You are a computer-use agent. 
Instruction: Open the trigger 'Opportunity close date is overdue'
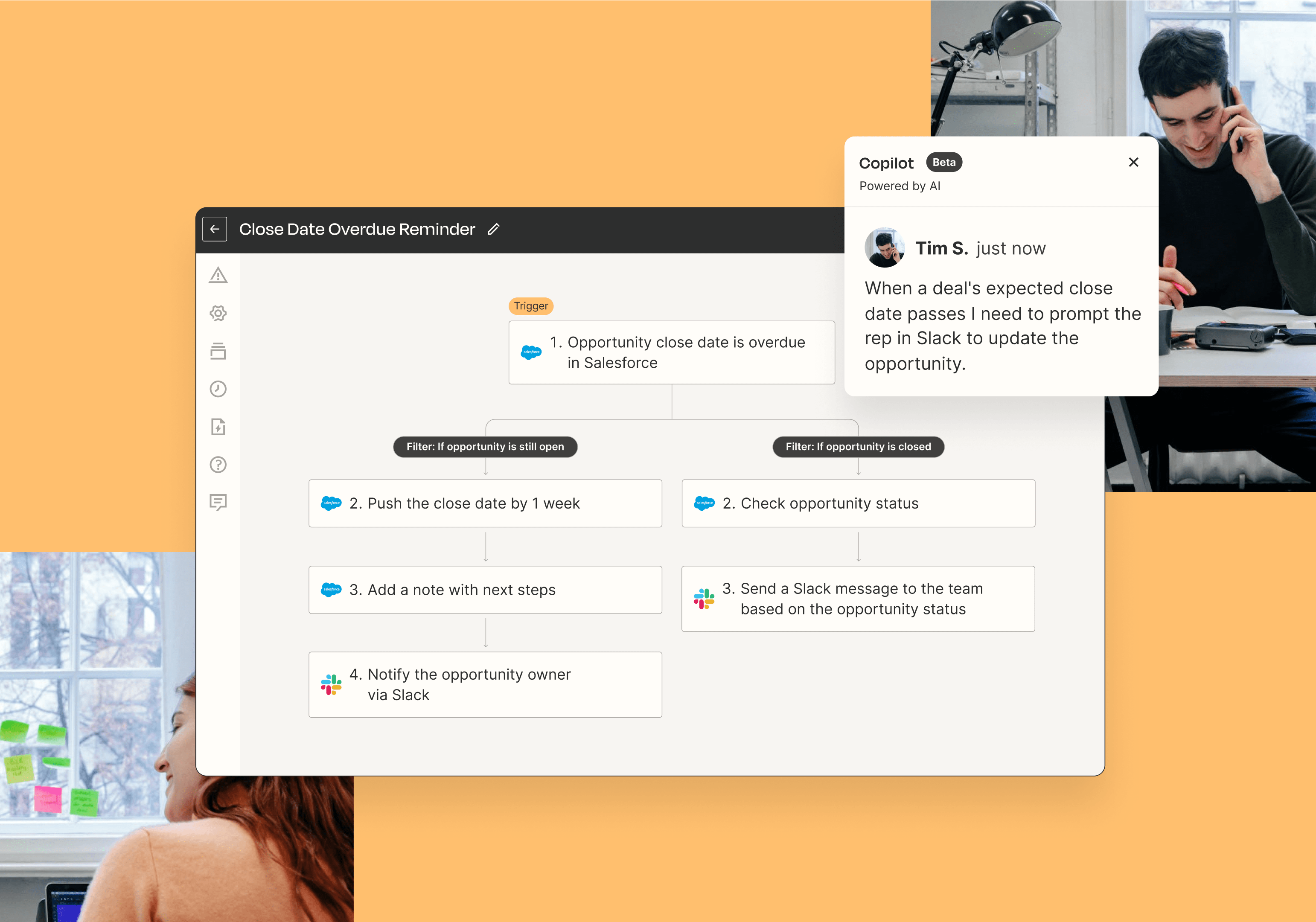[x=672, y=352]
